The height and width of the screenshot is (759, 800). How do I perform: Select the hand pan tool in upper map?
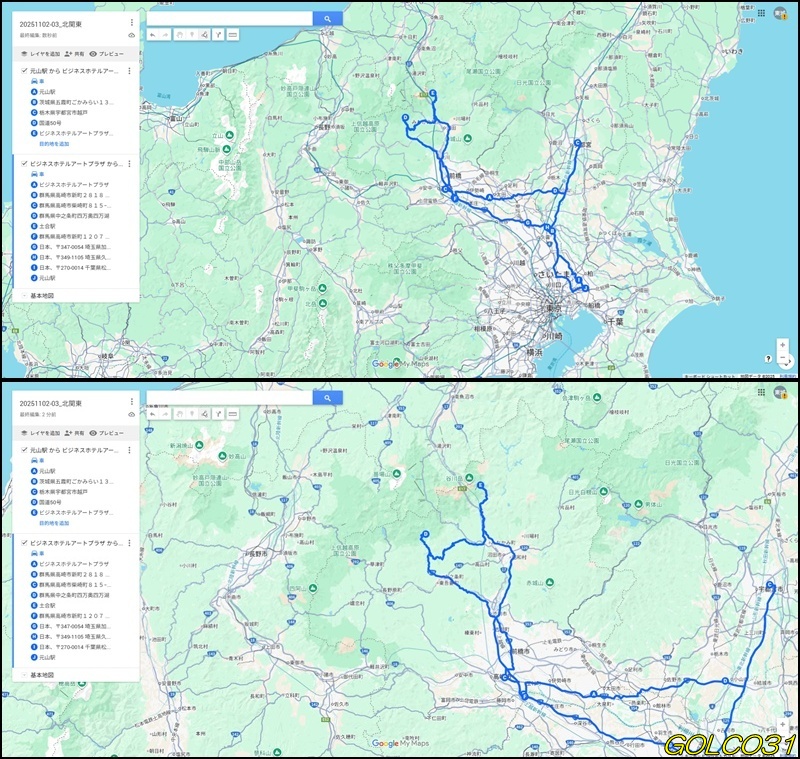click(179, 34)
